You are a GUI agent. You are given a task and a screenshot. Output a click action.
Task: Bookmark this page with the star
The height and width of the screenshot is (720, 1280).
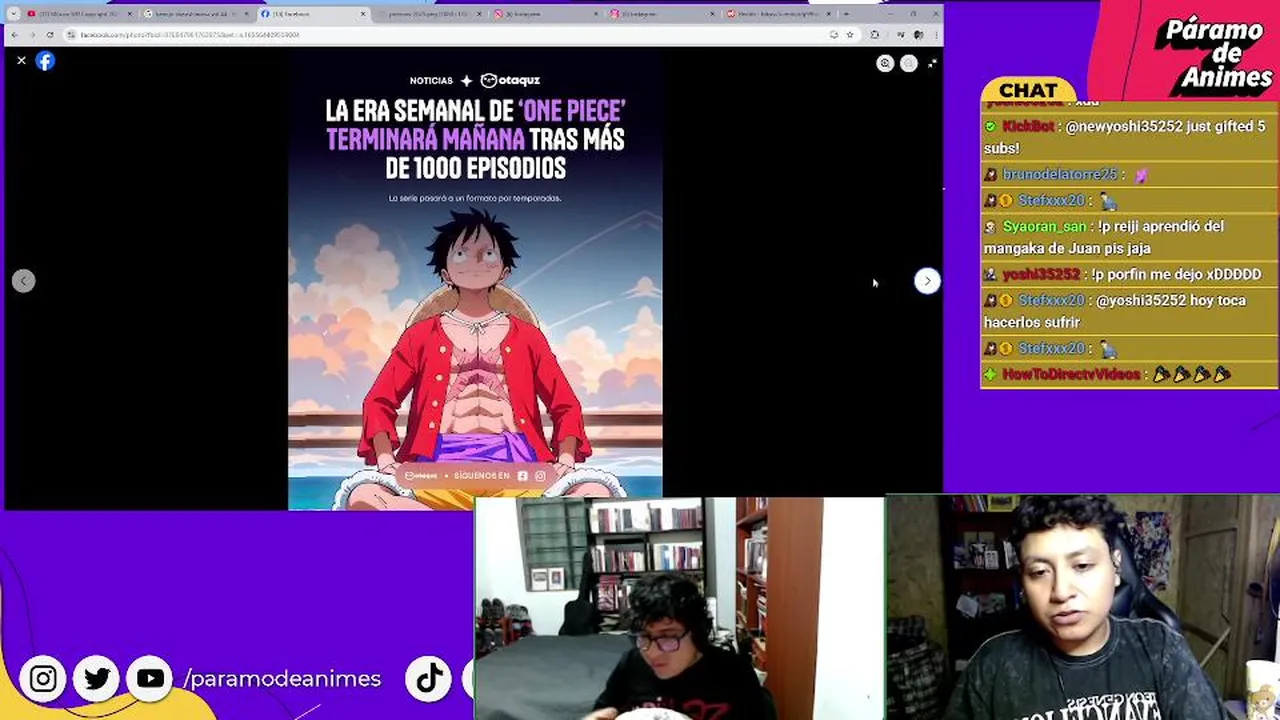point(850,34)
